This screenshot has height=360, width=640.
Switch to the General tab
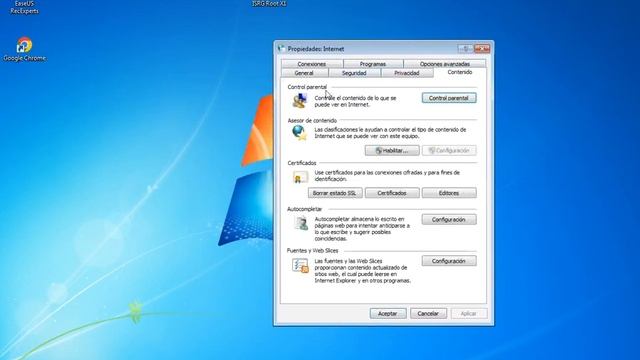coord(304,73)
